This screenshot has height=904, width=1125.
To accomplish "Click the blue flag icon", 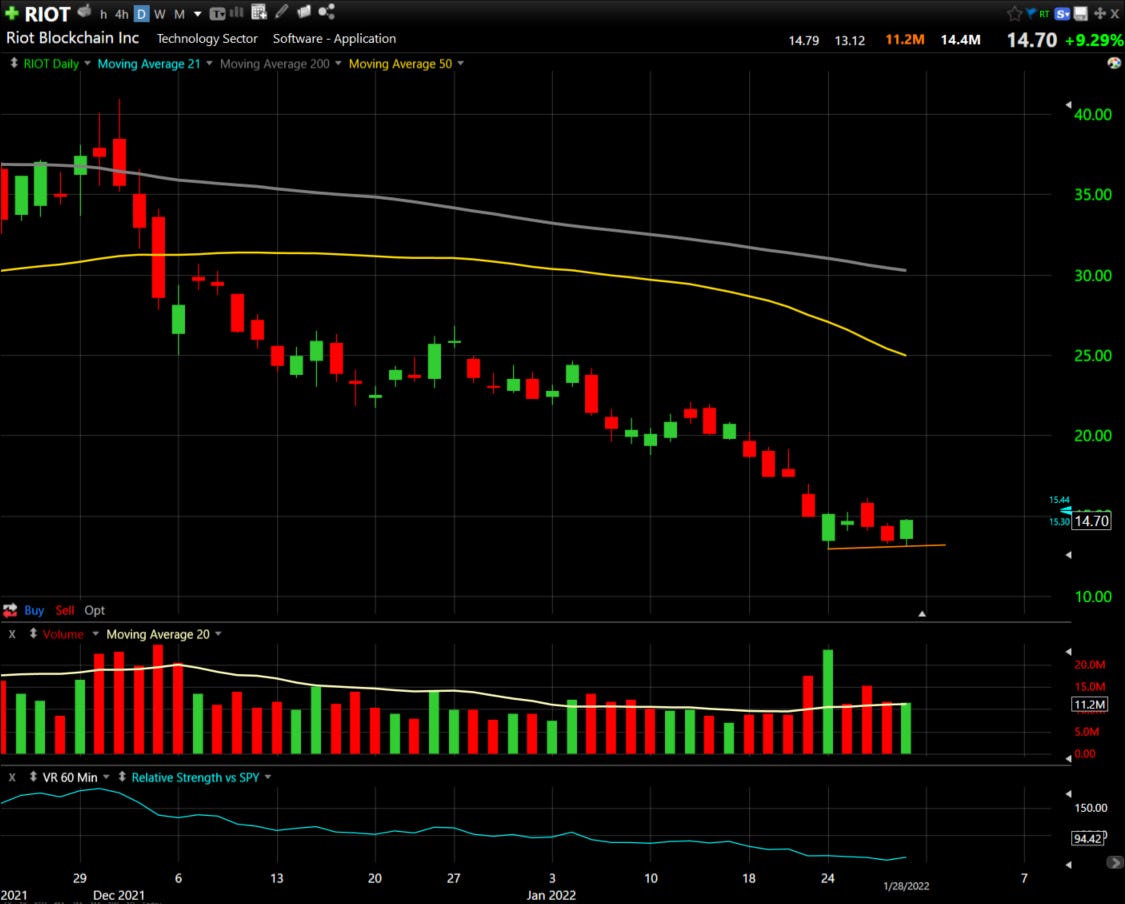I will click(x=1031, y=13).
